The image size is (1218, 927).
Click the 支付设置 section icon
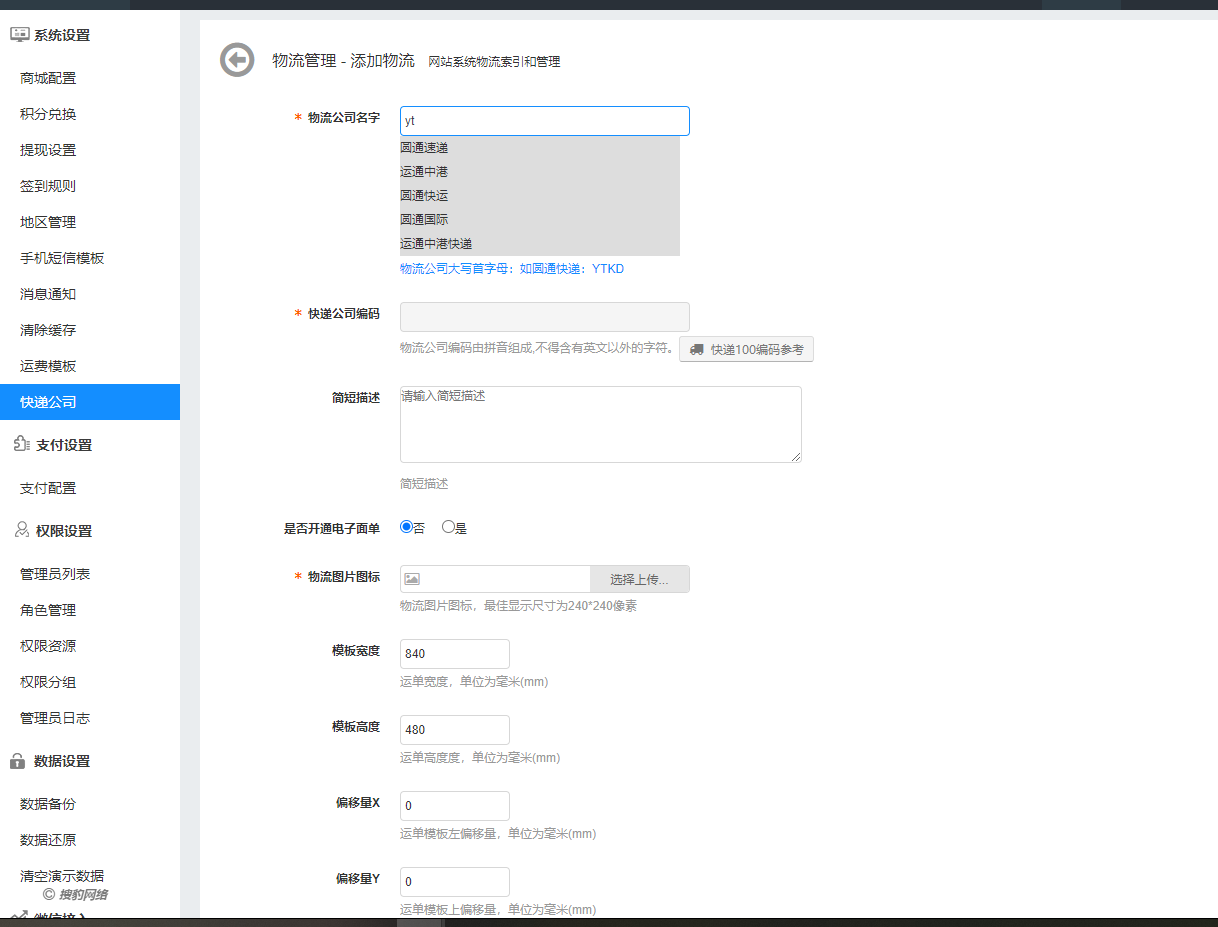coord(20,444)
